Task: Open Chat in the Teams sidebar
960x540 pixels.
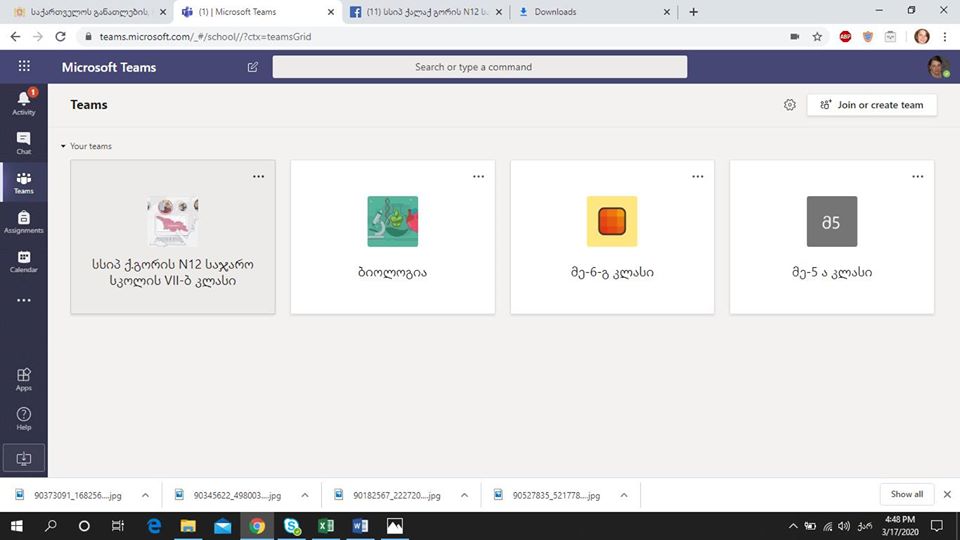Action: click(x=23, y=143)
